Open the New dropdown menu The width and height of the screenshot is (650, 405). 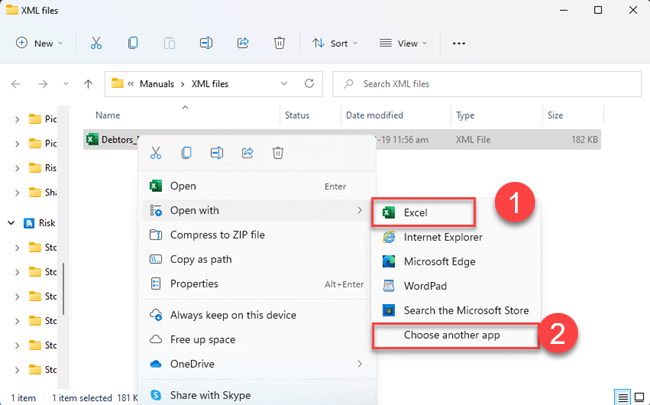(39, 44)
